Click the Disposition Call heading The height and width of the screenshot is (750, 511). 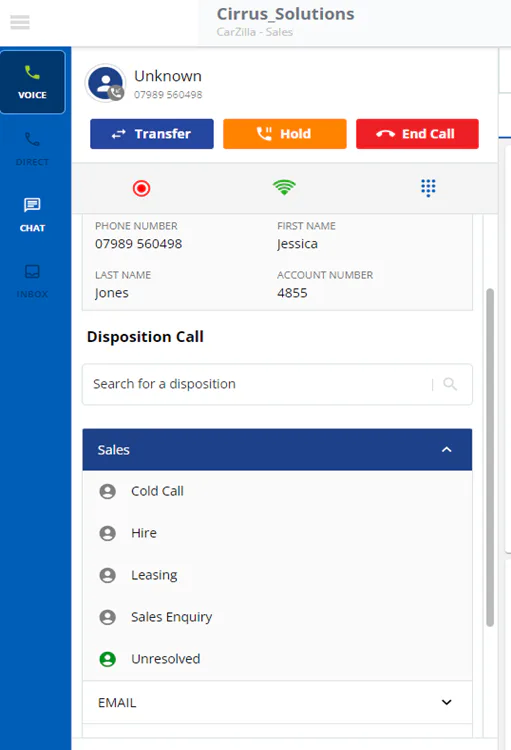point(145,337)
